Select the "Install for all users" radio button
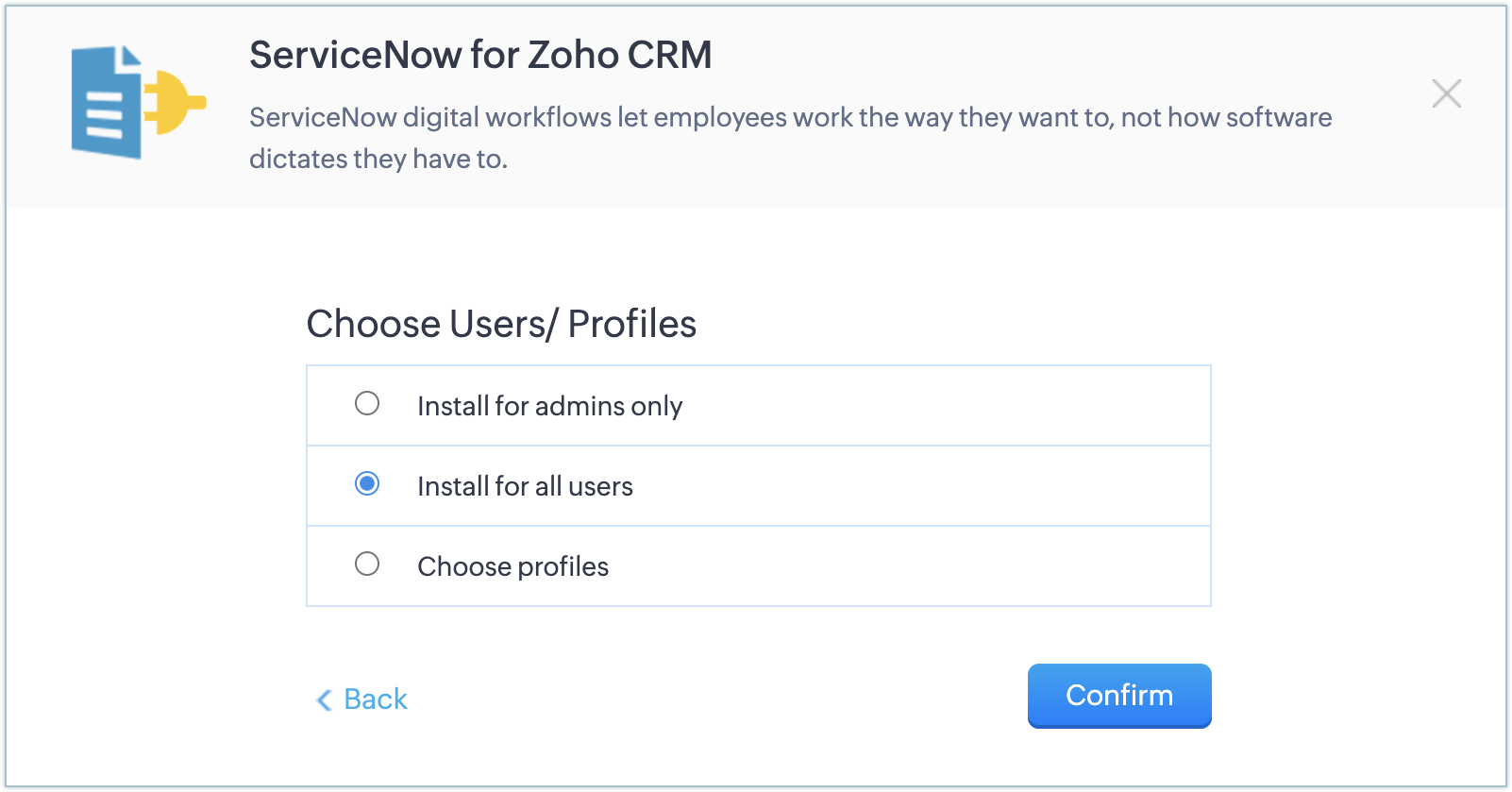1512x792 pixels. tap(367, 484)
